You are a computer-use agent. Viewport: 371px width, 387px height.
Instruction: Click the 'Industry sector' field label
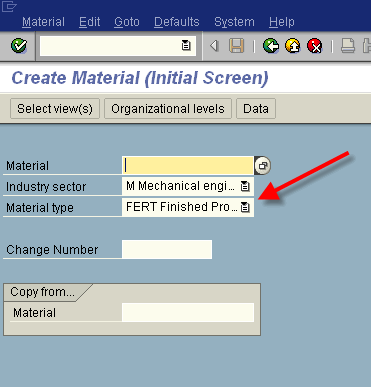pos(46,187)
